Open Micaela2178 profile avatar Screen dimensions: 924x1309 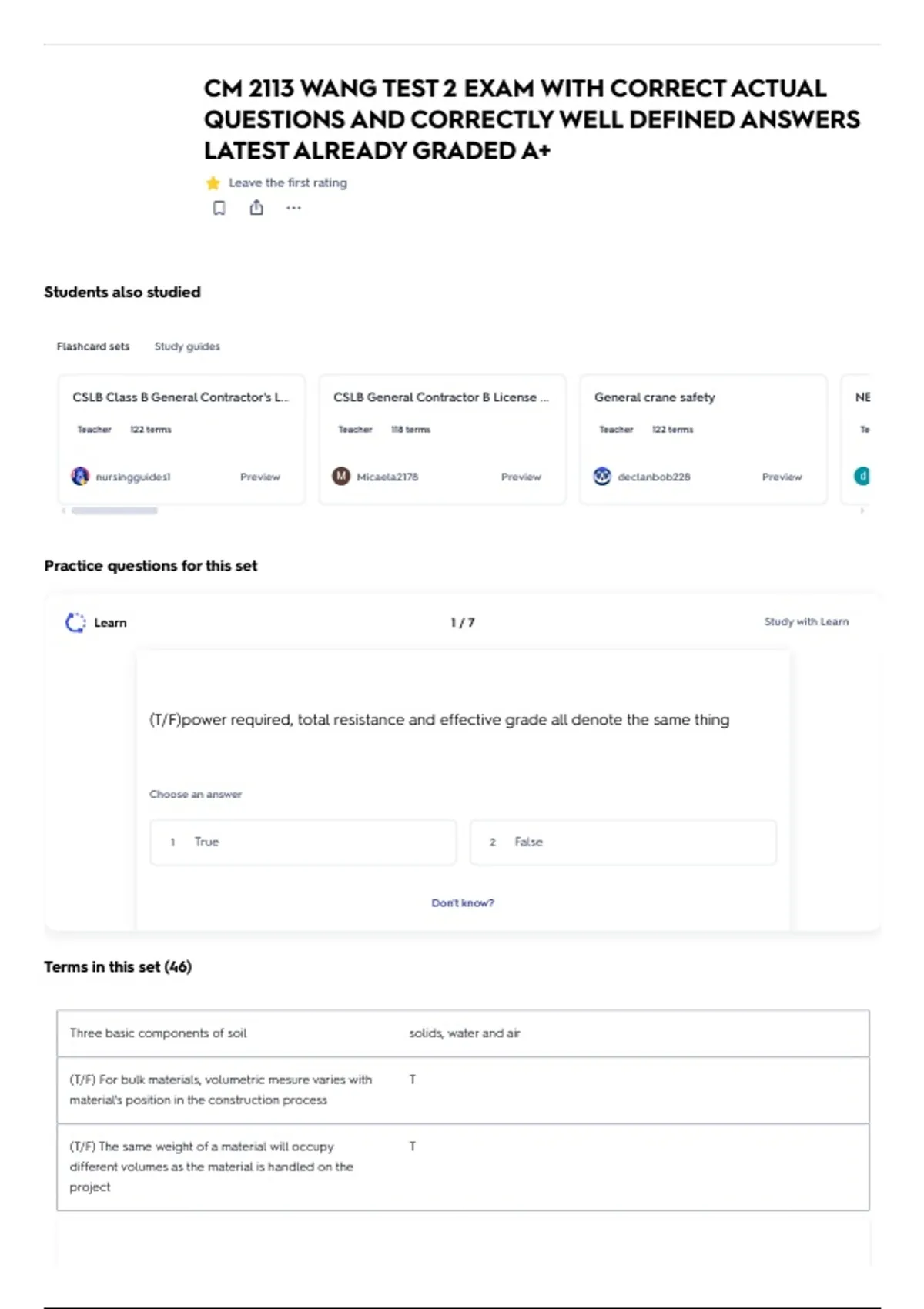point(341,477)
